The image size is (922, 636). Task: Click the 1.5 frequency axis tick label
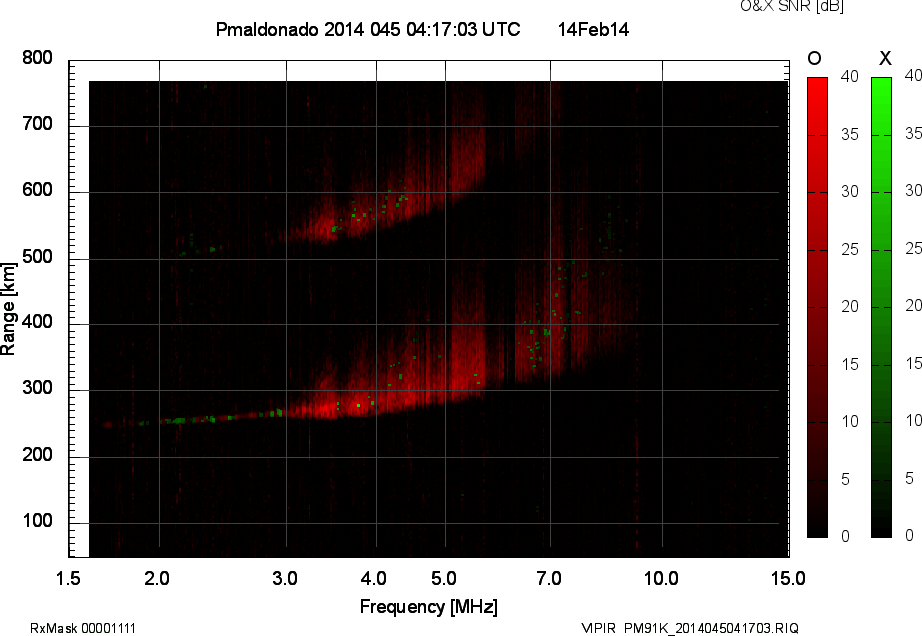click(x=68, y=579)
